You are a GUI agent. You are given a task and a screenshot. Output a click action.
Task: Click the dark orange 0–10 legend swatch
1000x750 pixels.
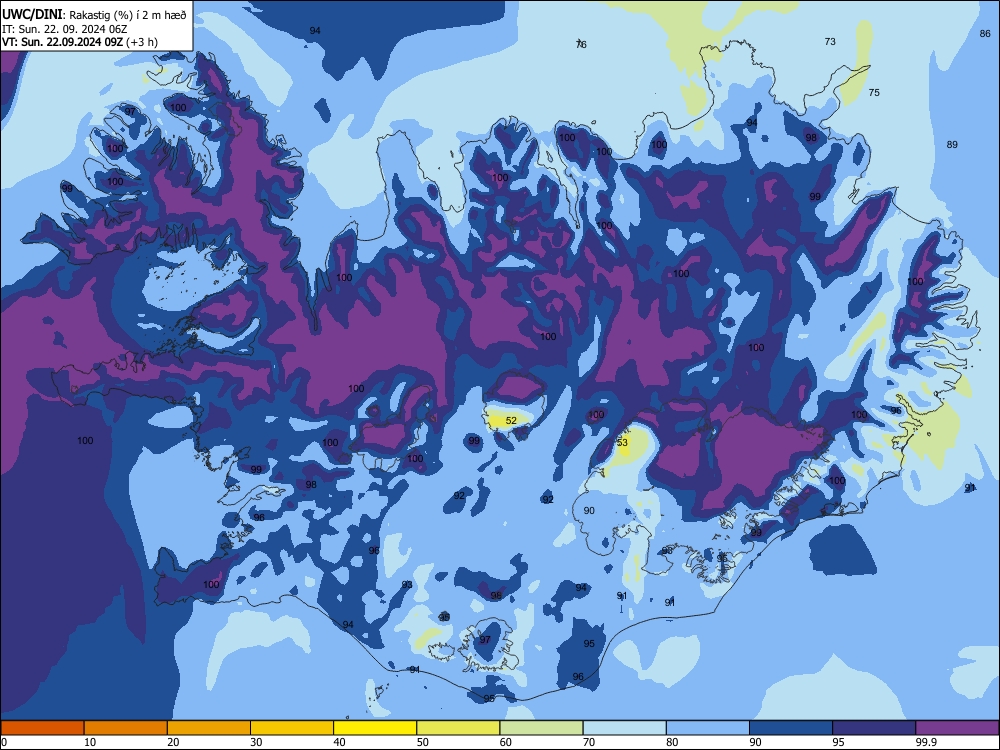tap(42, 728)
